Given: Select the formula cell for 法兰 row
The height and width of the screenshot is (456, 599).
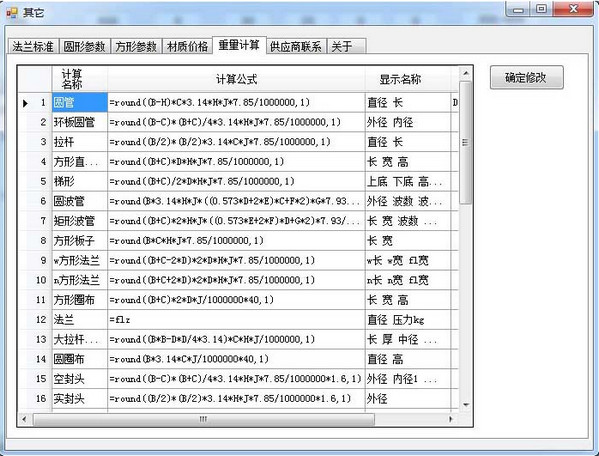Looking at the screenshot, I should [x=236, y=320].
